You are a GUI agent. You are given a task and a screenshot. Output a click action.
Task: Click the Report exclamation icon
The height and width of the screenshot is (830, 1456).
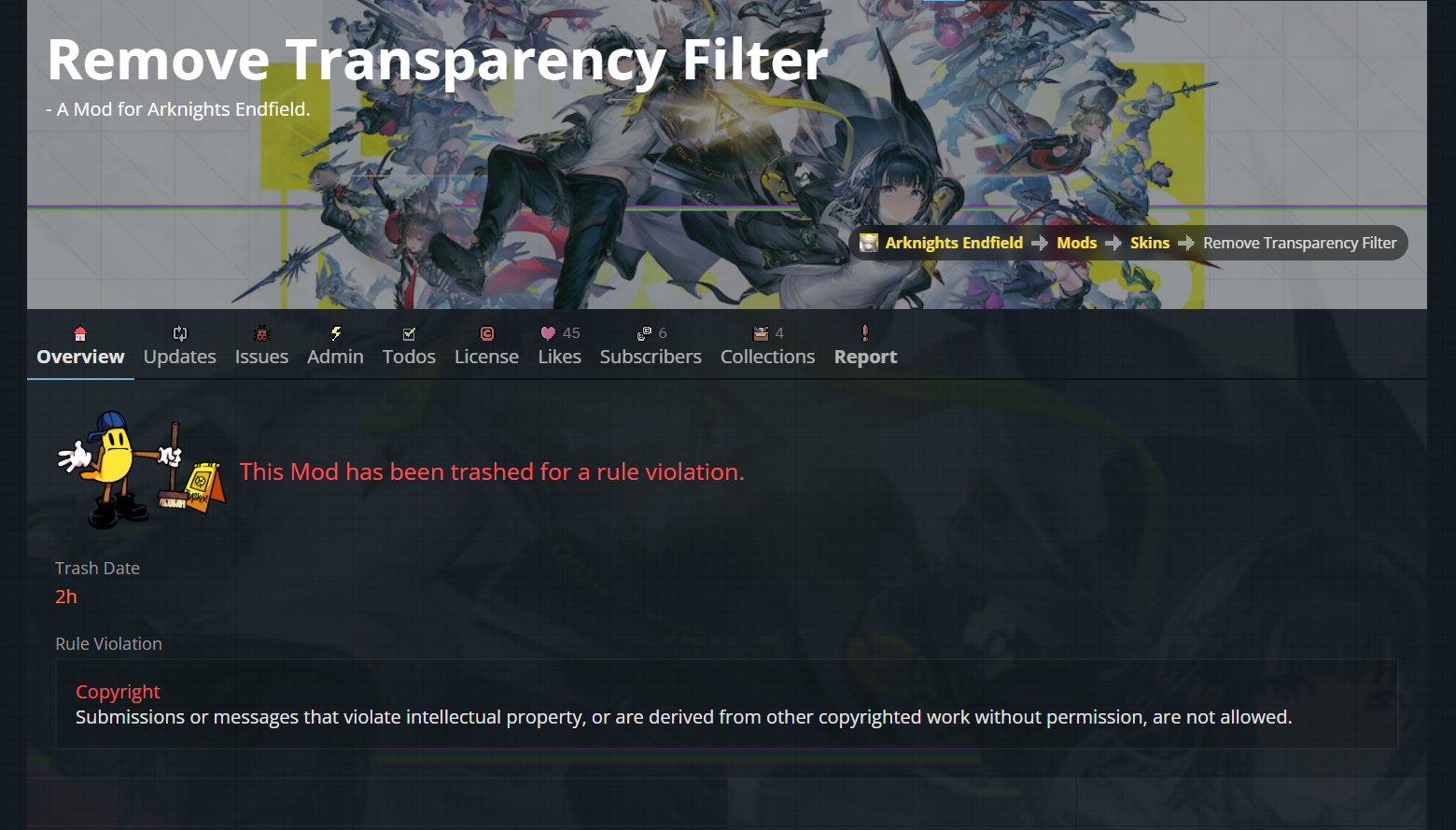click(x=865, y=333)
